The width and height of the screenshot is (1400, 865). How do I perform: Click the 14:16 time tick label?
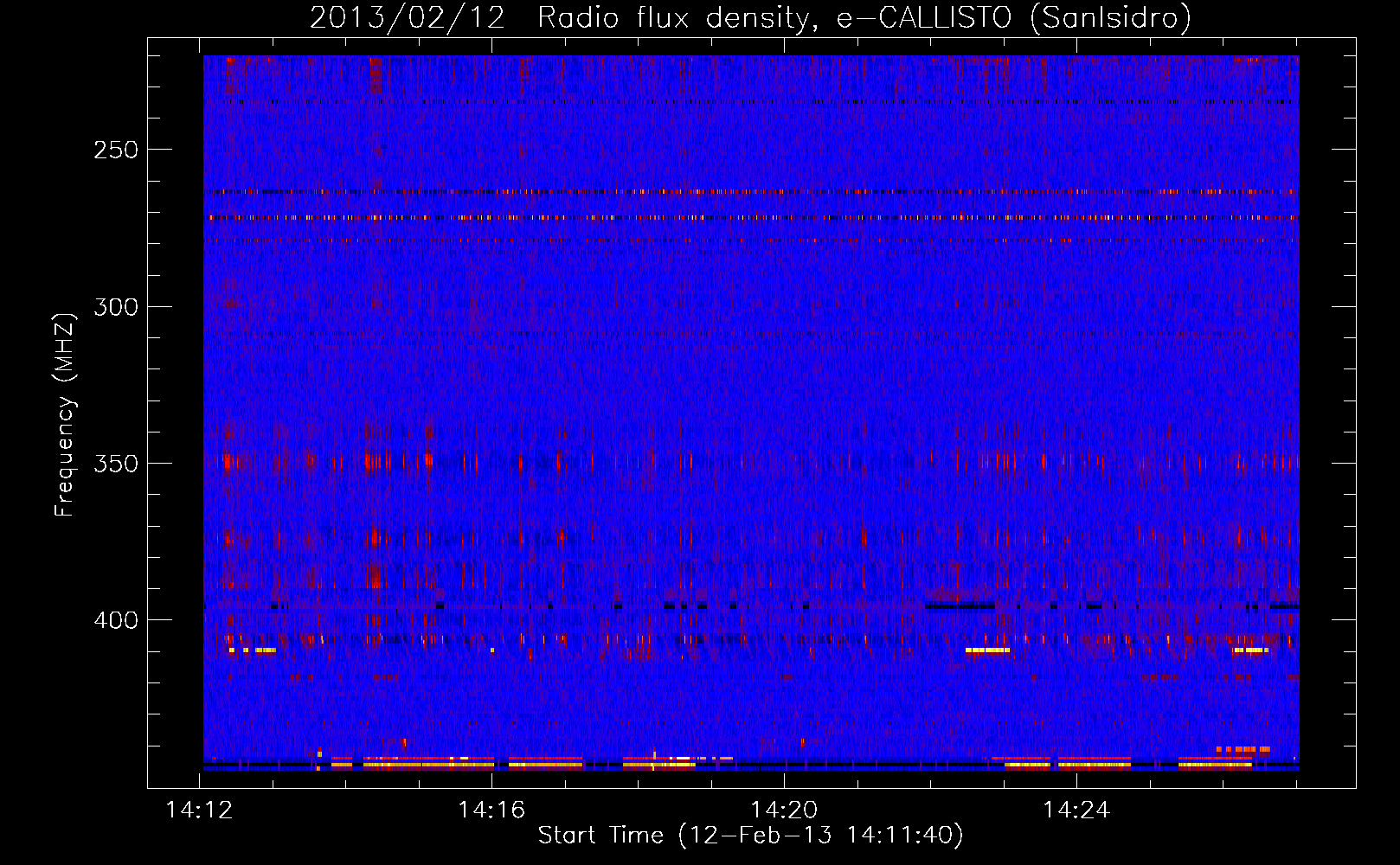(x=491, y=811)
